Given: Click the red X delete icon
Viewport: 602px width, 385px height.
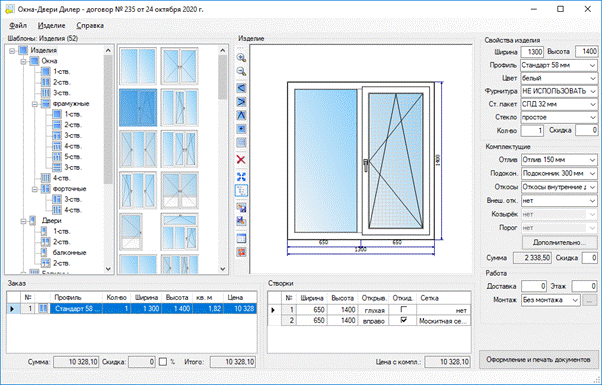Looking at the screenshot, I should pos(241,160).
